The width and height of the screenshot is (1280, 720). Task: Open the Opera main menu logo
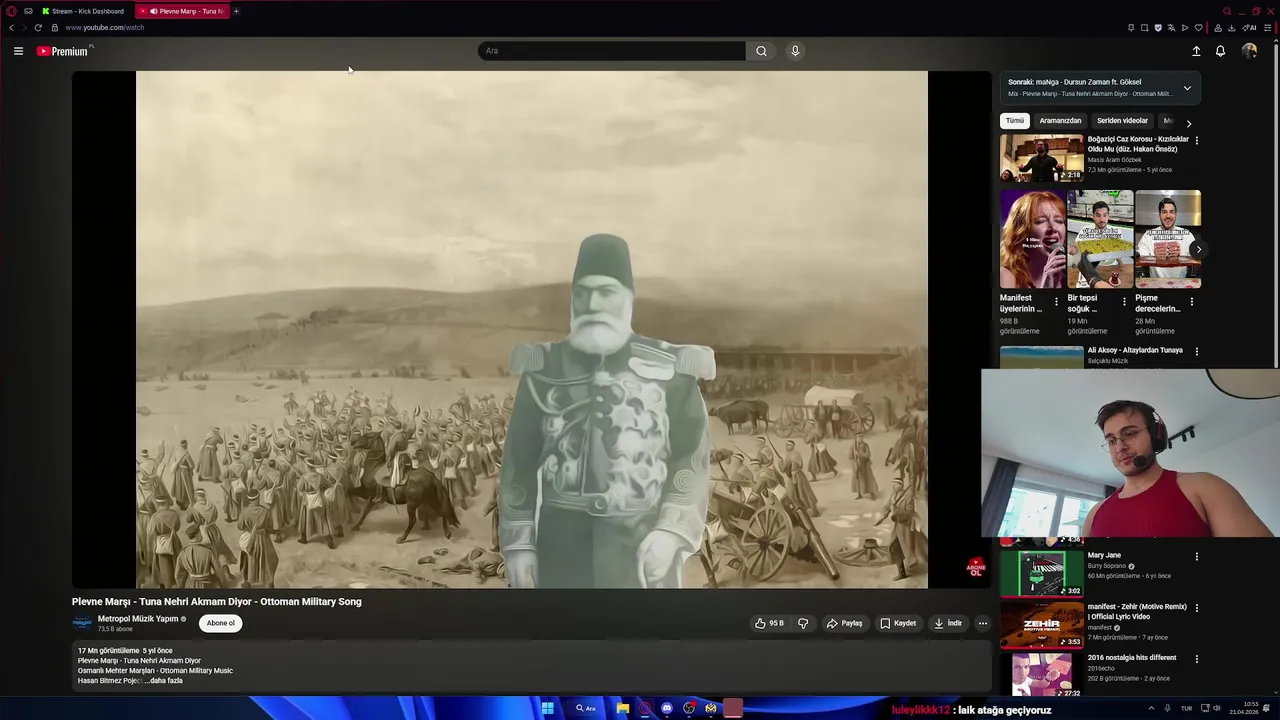tap(11, 11)
